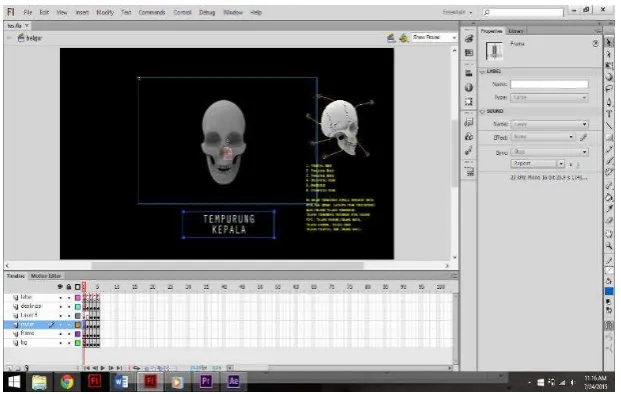Switch to the Motion Editor tab

(46, 276)
